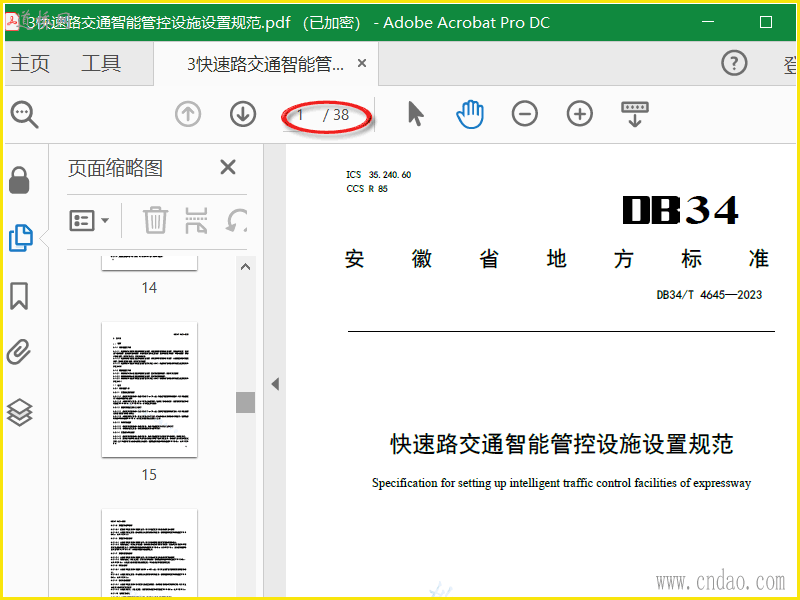
Task: Select the page 16 thumbnail below page 15
Action: click(x=149, y=553)
